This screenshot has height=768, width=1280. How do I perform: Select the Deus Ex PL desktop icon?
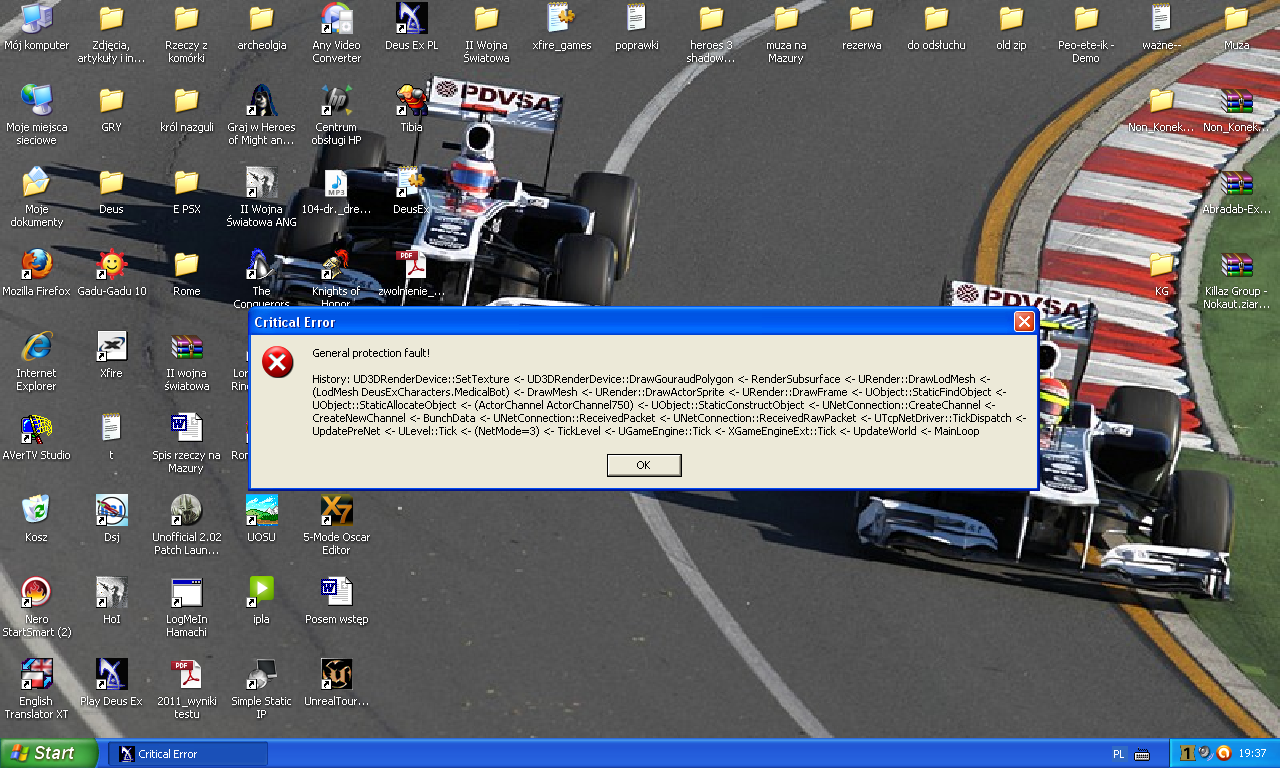pyautogui.click(x=411, y=19)
